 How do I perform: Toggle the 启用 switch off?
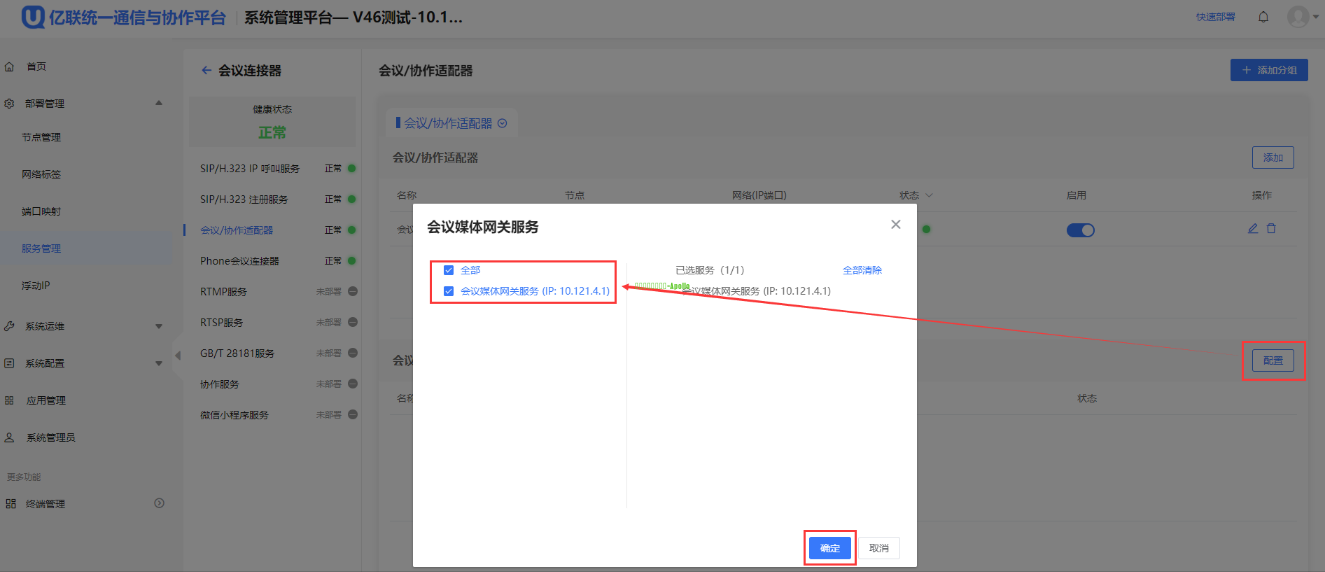click(x=1080, y=230)
